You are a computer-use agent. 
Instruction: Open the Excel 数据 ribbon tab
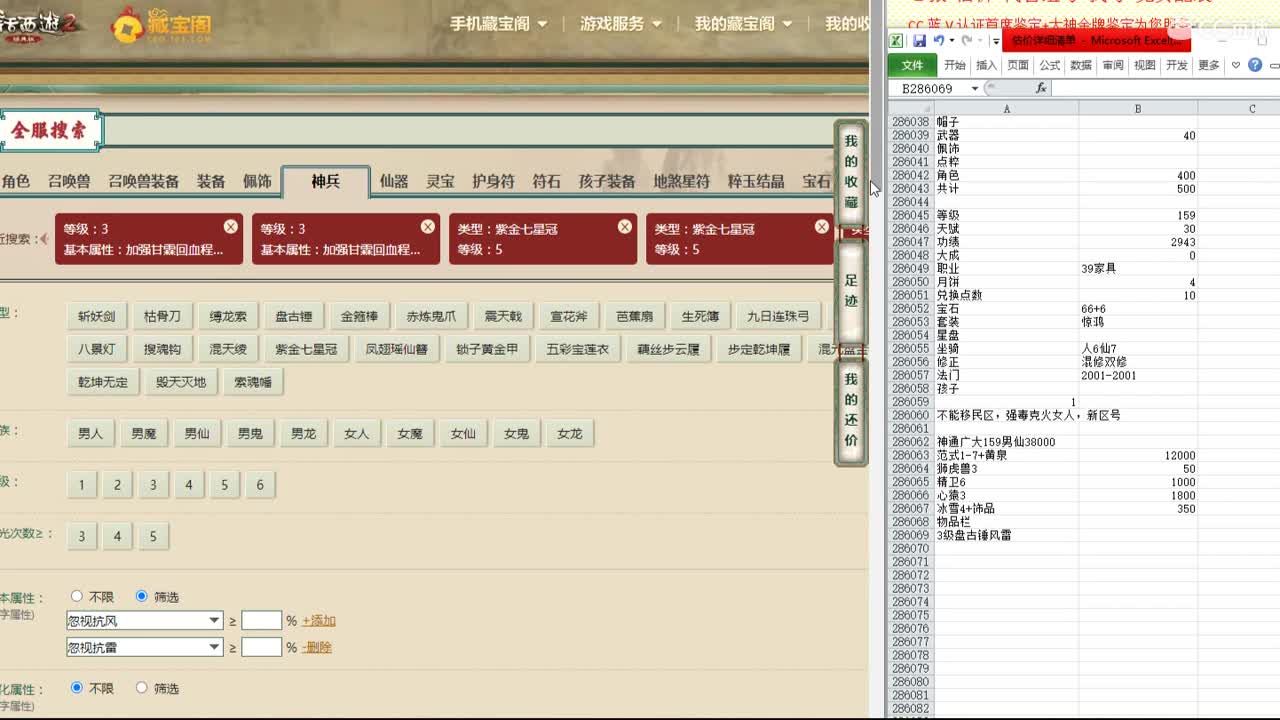(1081, 65)
